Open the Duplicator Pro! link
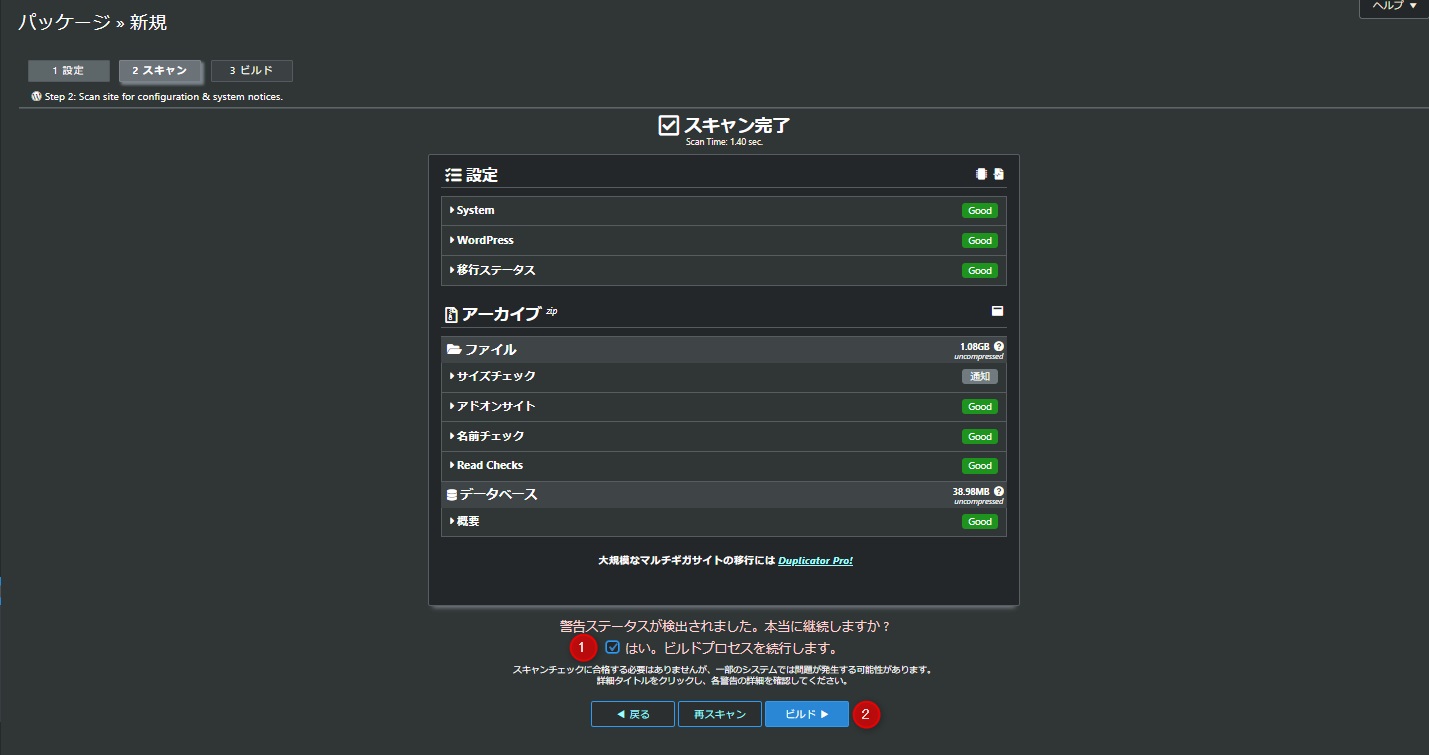 coord(815,561)
